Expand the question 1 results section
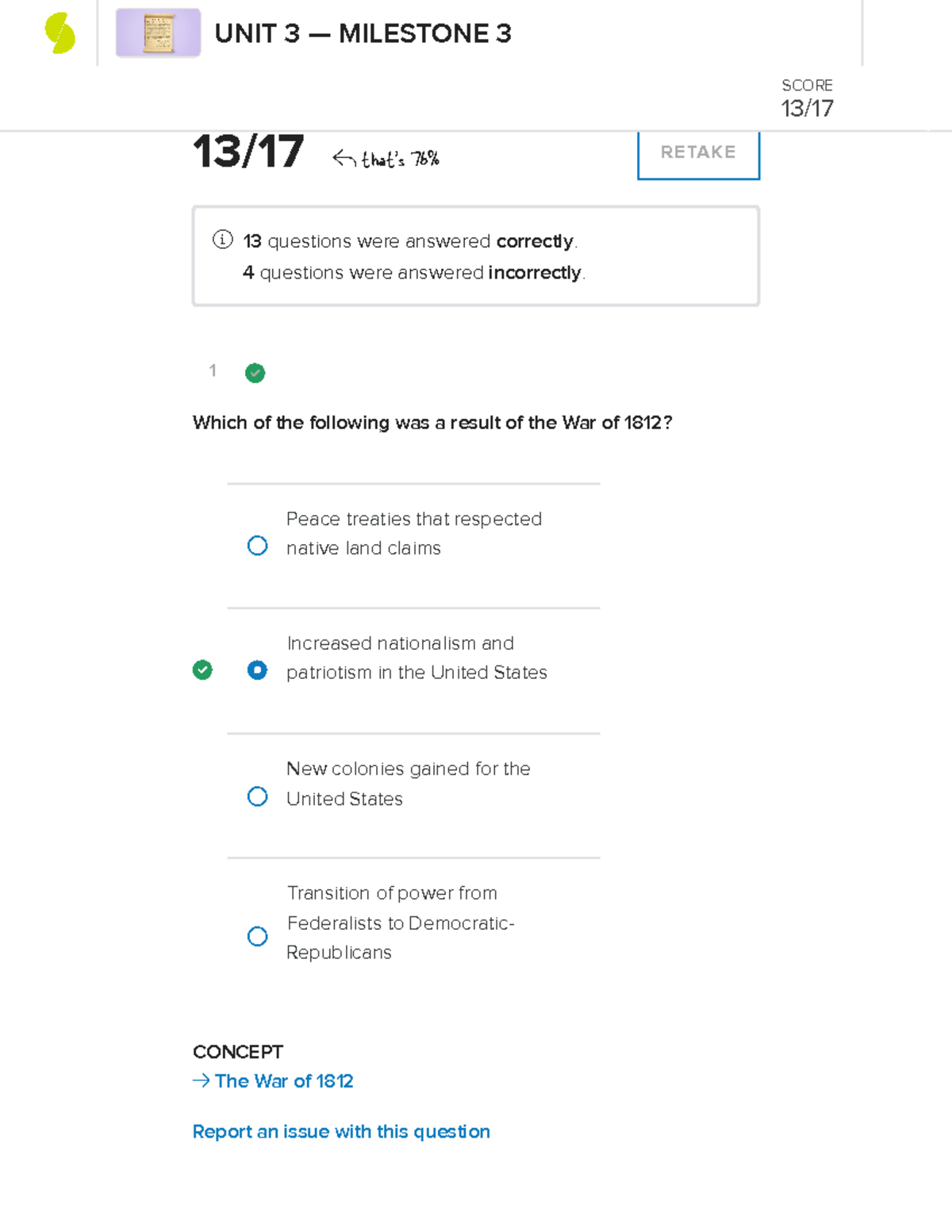The height and width of the screenshot is (1232, 952). pyautogui.click(x=212, y=371)
